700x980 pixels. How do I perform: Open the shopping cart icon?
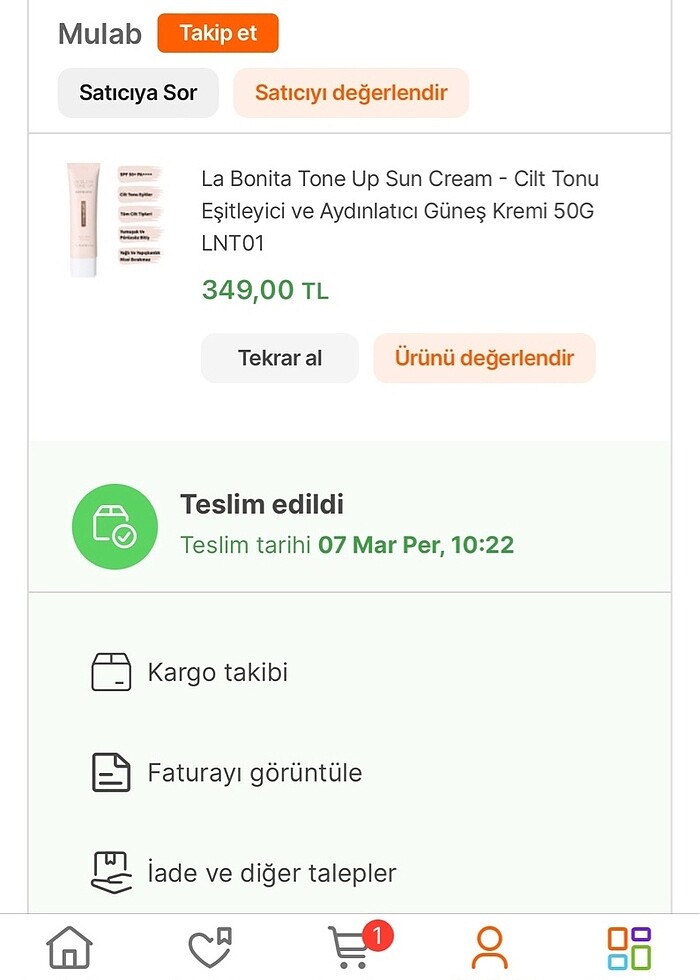pyautogui.click(x=350, y=947)
